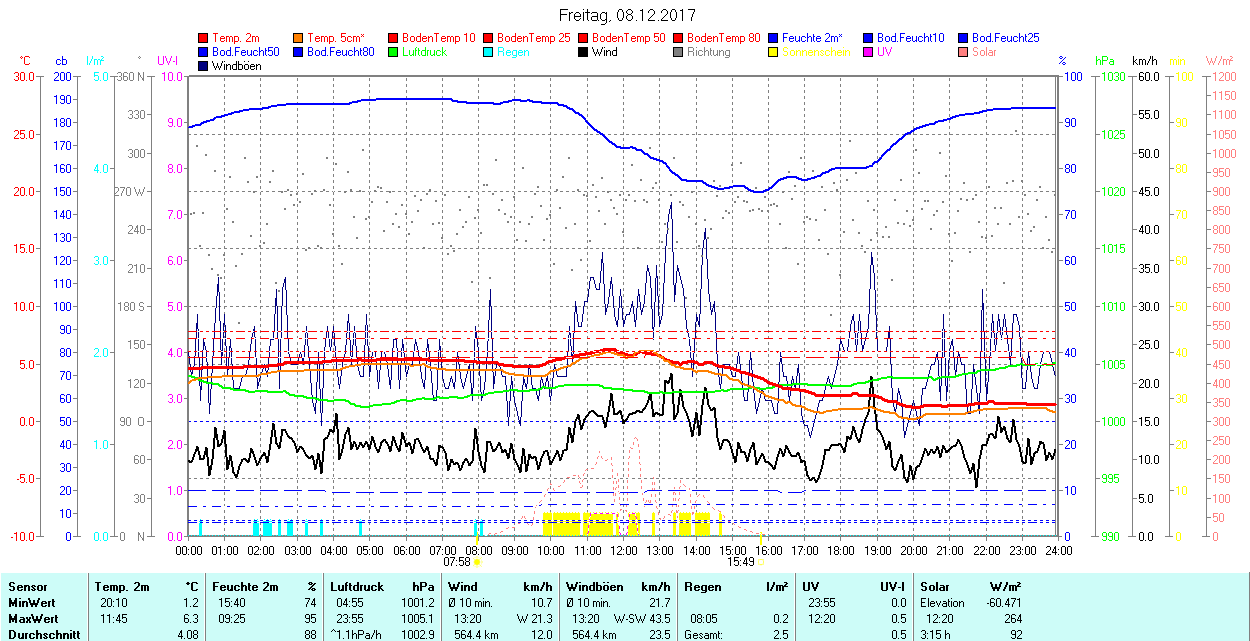Click the sunrise marker at 07:58

pos(477,562)
